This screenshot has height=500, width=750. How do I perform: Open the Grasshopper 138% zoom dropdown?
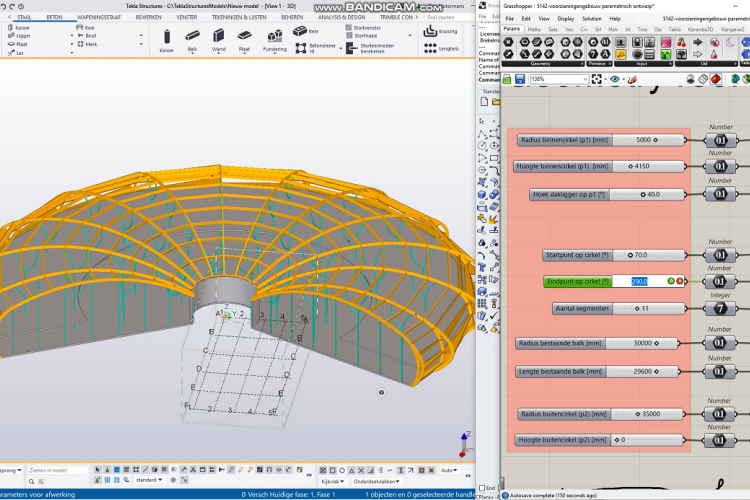(x=585, y=79)
